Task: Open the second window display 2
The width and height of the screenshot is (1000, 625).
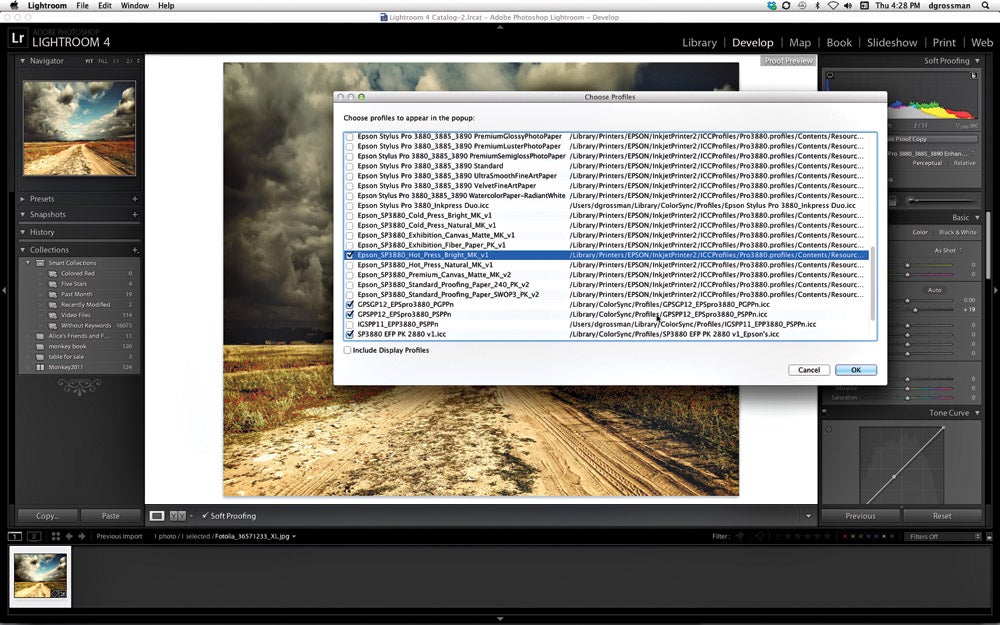Action: click(34, 536)
